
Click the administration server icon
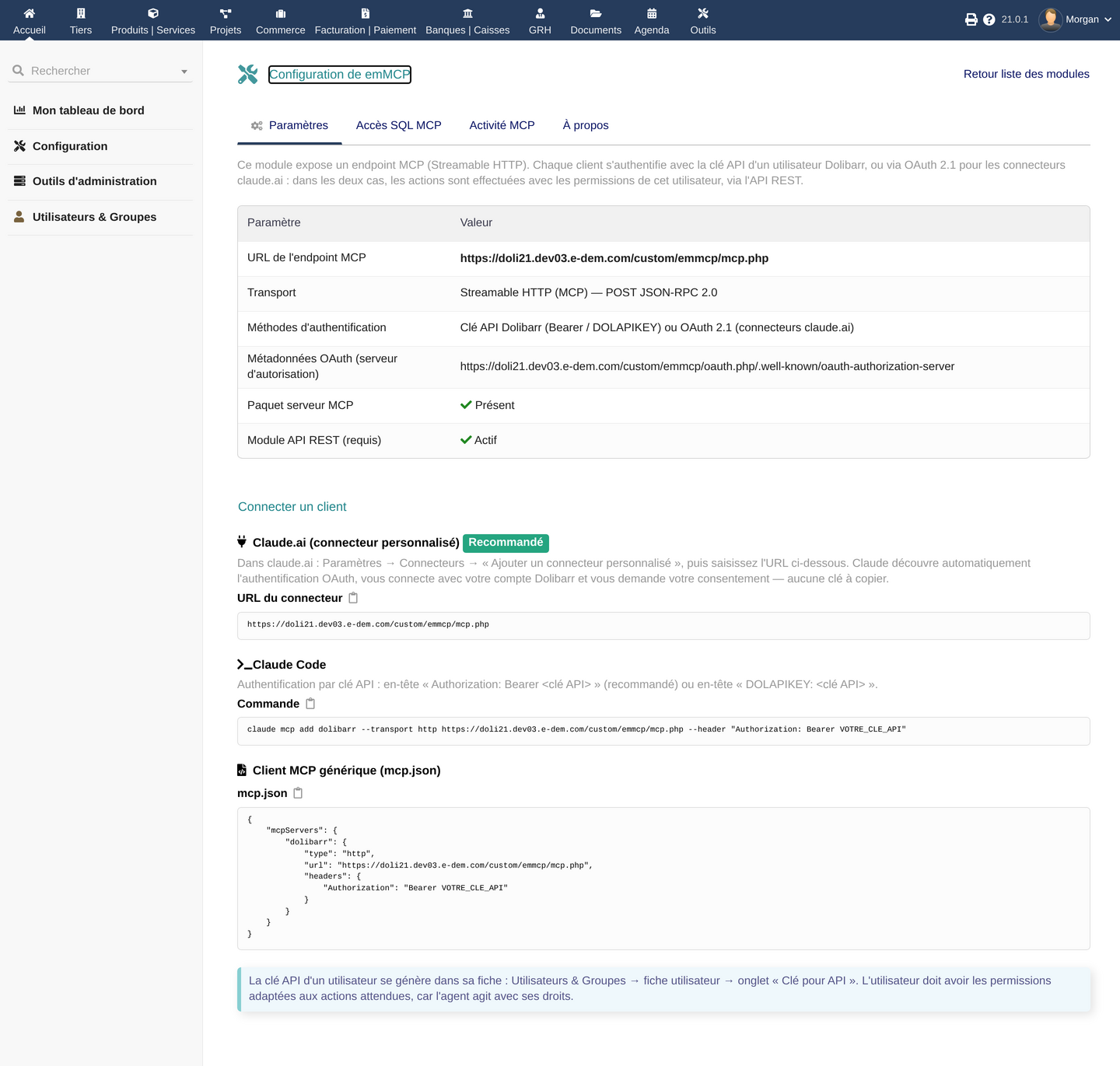point(19,181)
